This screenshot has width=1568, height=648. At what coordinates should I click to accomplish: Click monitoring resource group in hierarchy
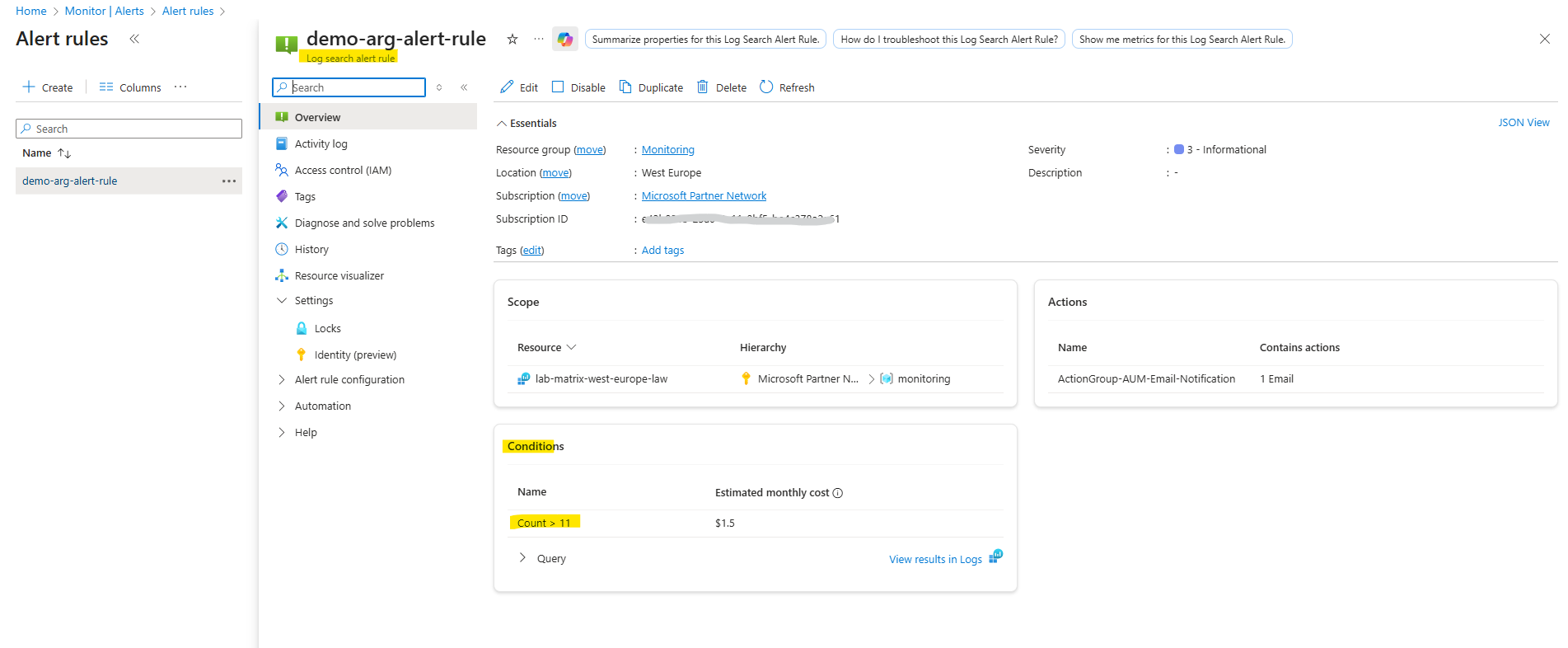click(x=924, y=379)
